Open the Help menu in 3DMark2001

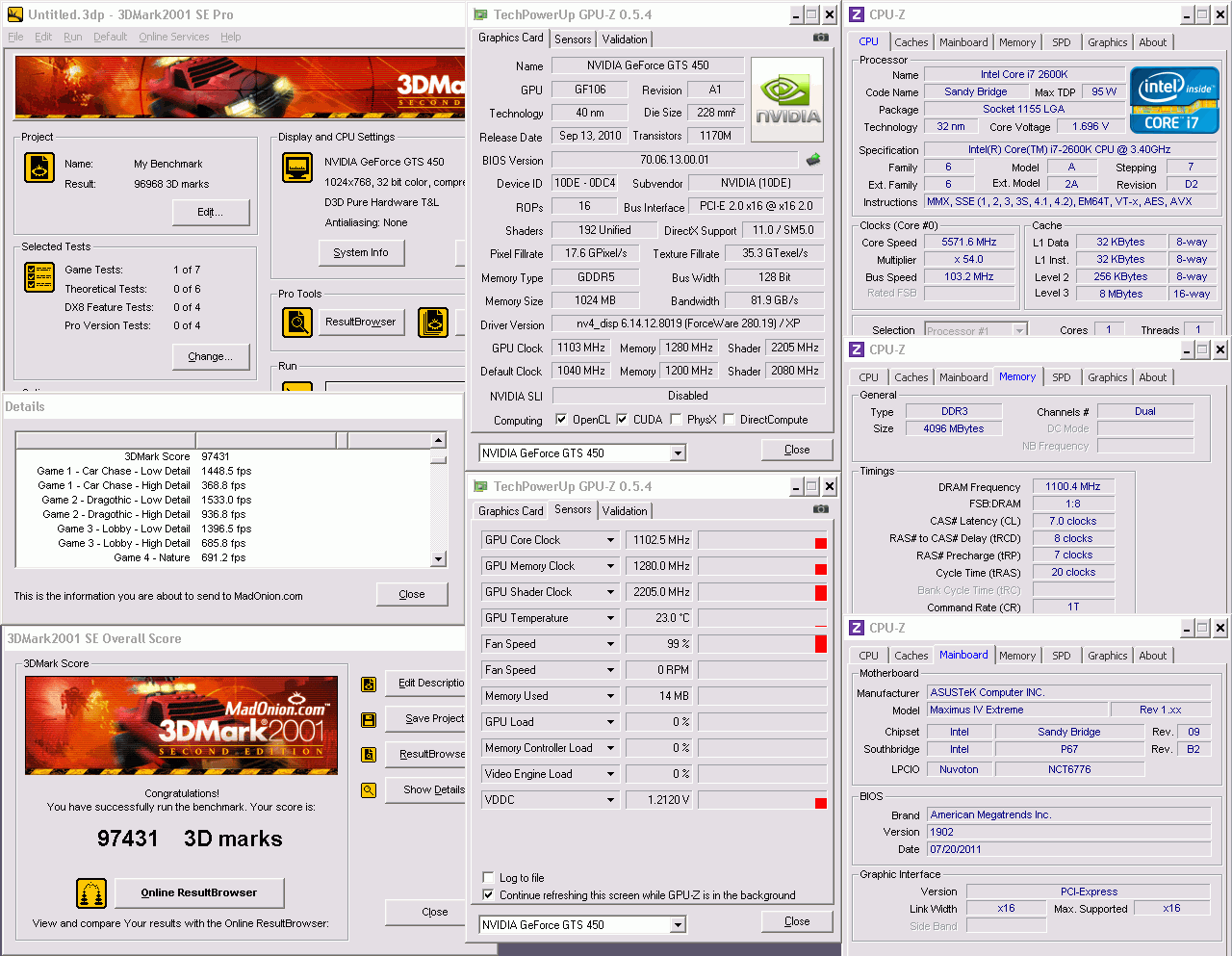(x=231, y=37)
